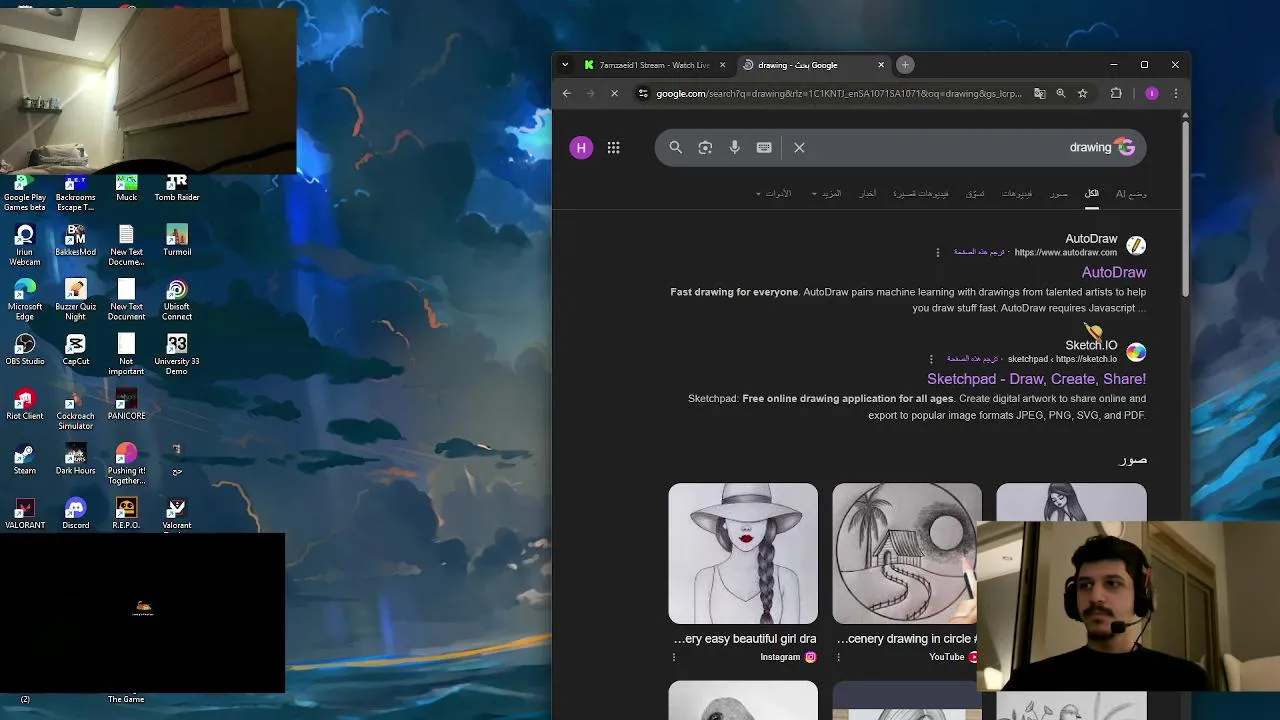Select Not important text file
The width and height of the screenshot is (1280, 720).
[126, 355]
